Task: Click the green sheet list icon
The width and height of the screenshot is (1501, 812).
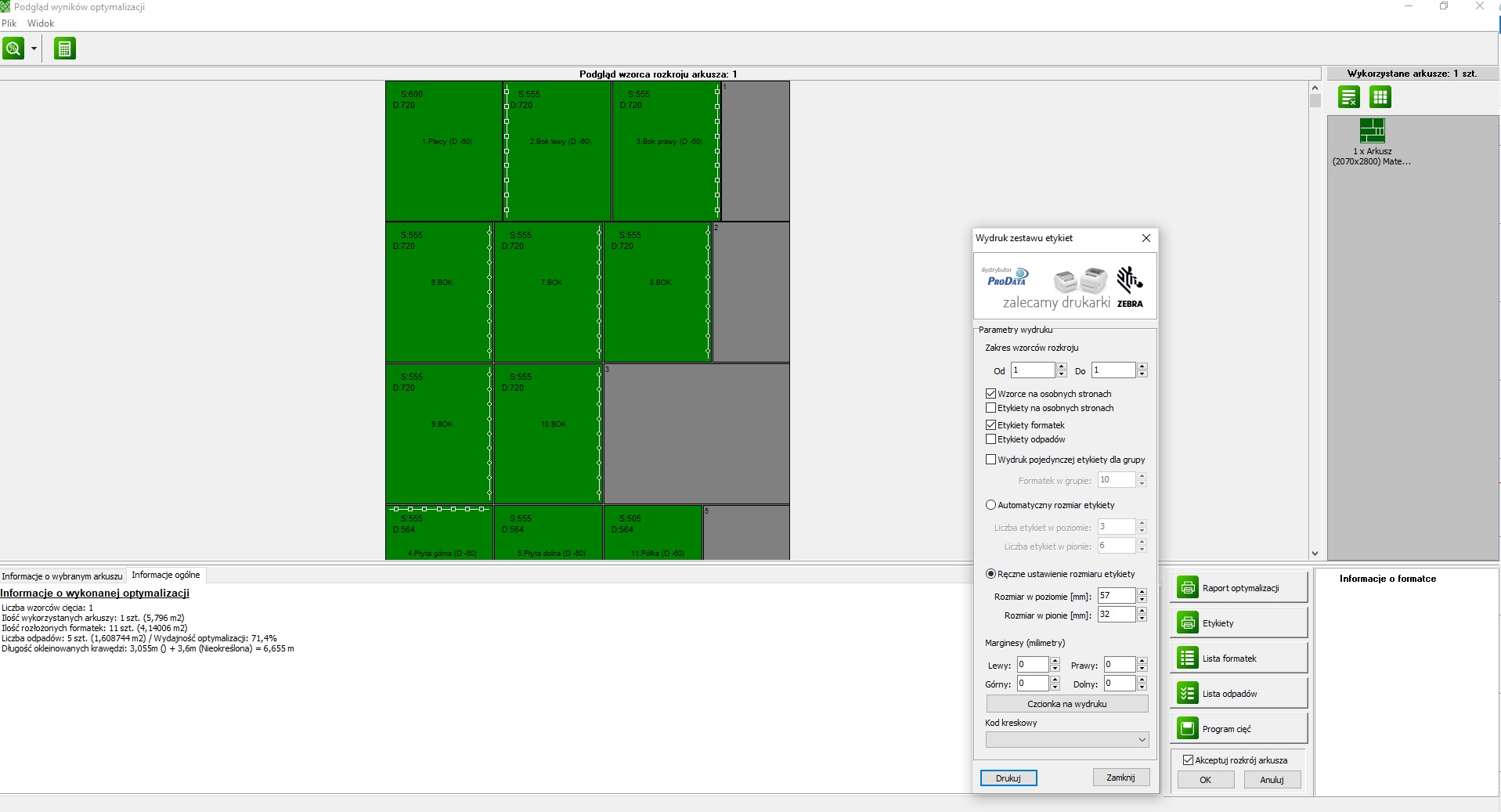Action: tap(1348, 97)
